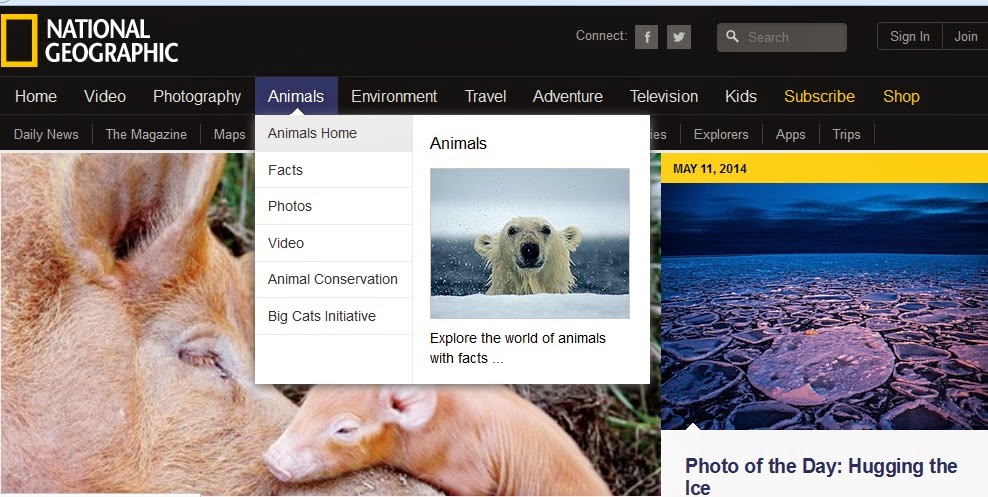Open the Kids nav item
Screen dimensions: 988x497
(741, 96)
